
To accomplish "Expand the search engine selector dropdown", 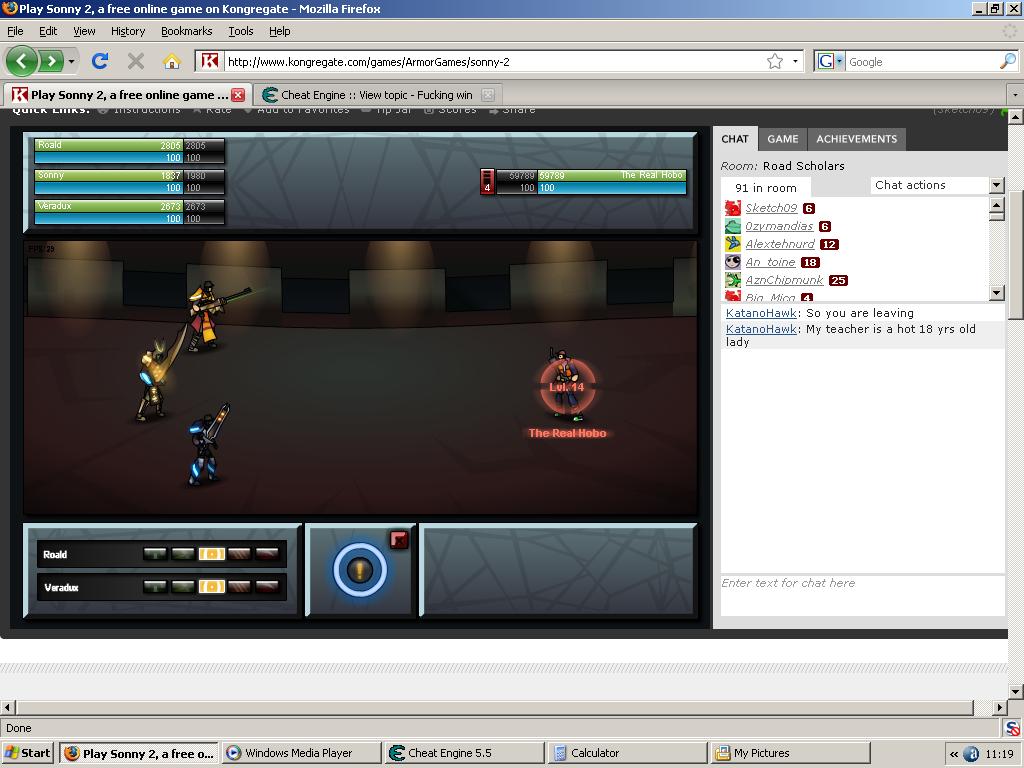I will click(x=829, y=61).
